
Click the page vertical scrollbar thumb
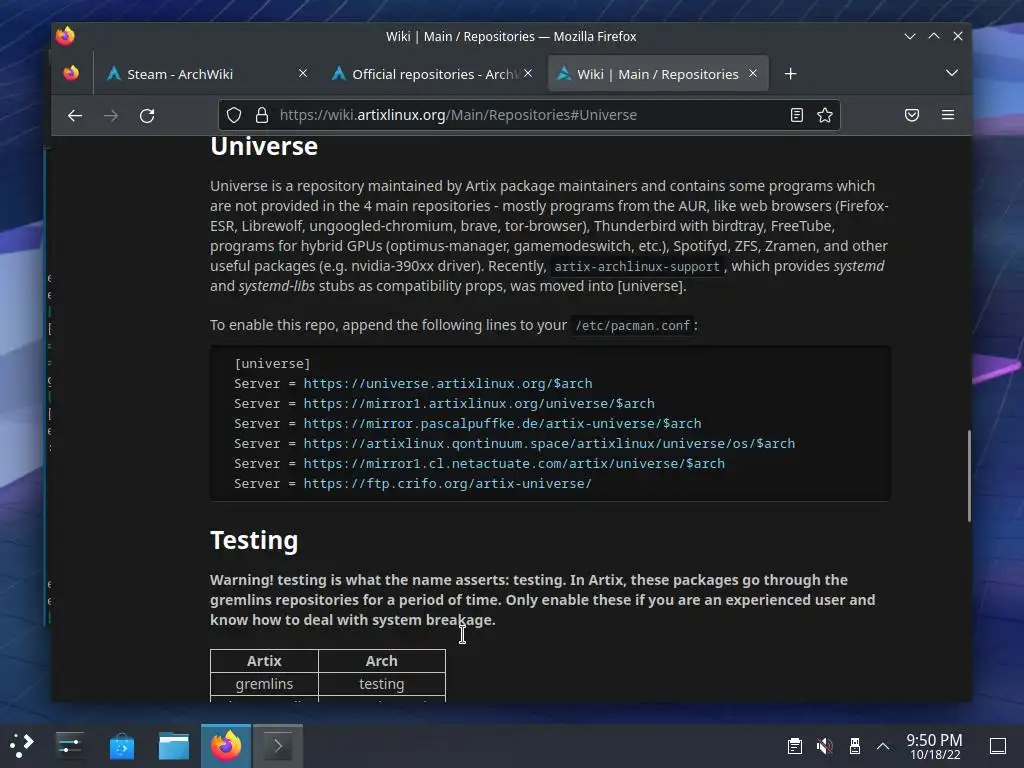tap(968, 476)
